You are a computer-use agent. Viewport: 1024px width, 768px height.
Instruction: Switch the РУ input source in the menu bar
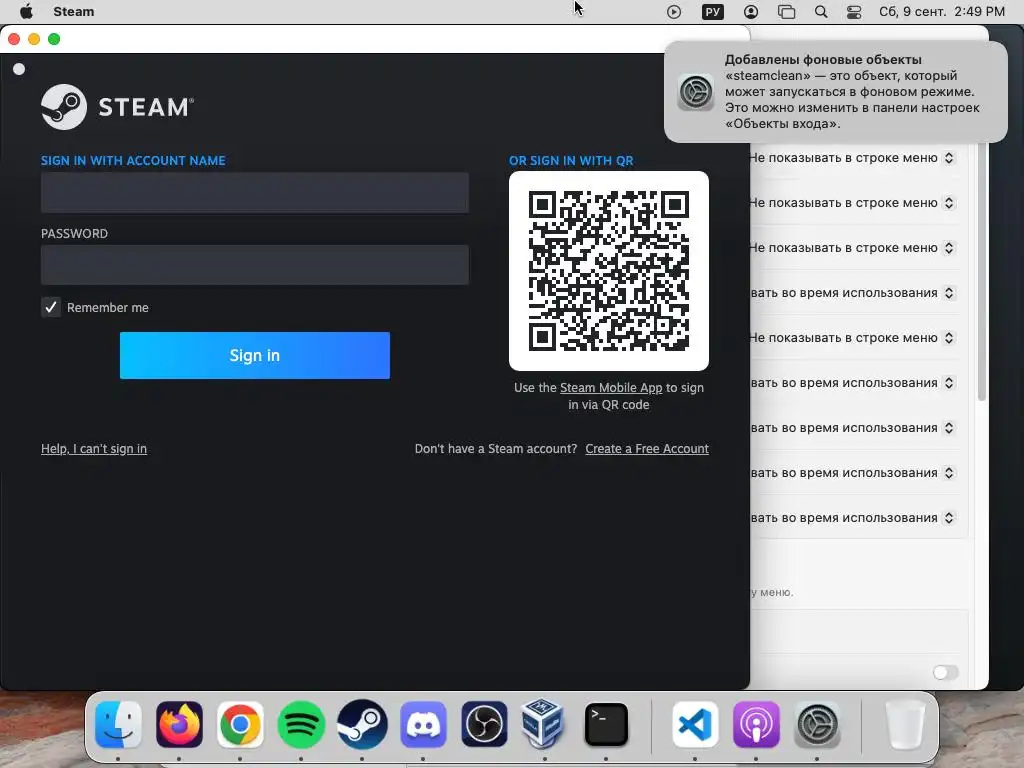point(712,12)
